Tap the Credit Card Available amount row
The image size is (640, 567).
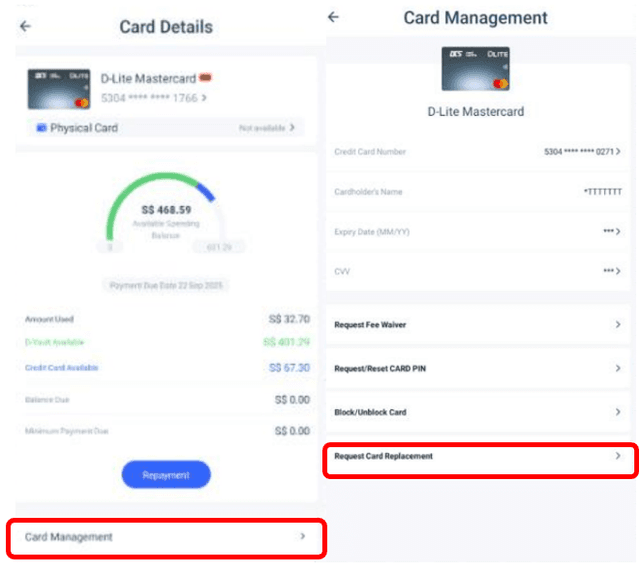(166, 368)
